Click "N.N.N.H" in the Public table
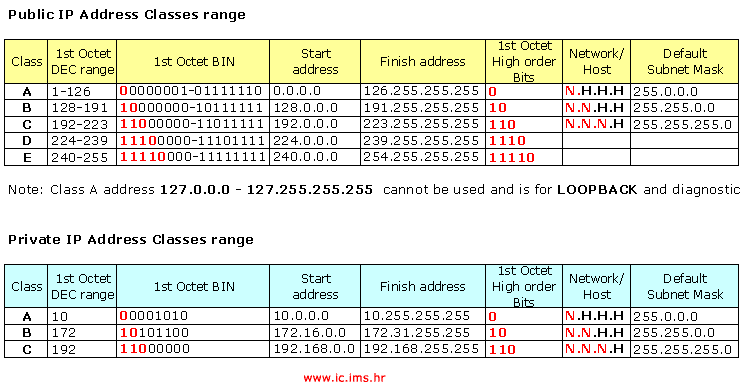This screenshot has height=382, width=745. click(594, 124)
